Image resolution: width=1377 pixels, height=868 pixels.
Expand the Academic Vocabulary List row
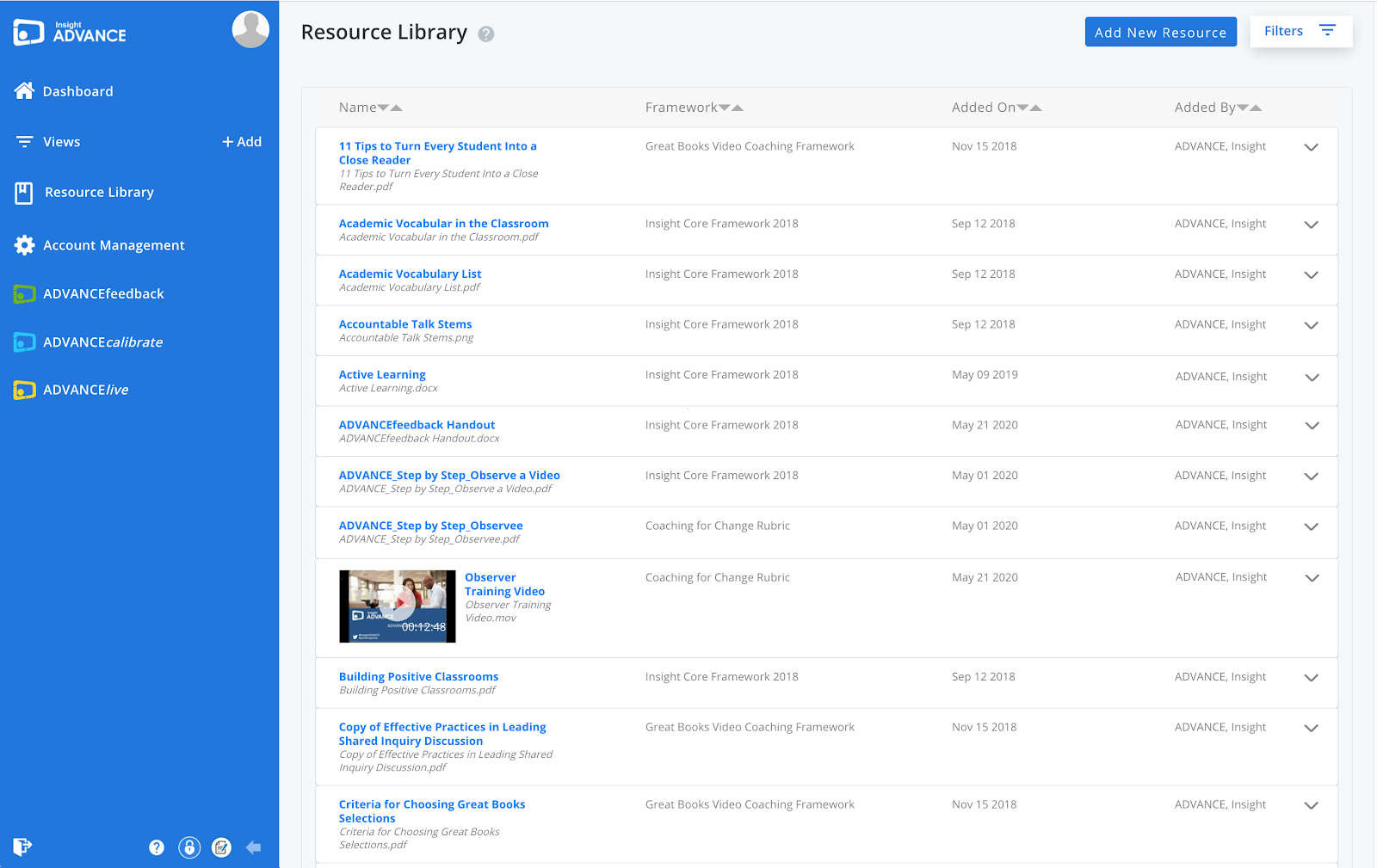coord(1311,275)
